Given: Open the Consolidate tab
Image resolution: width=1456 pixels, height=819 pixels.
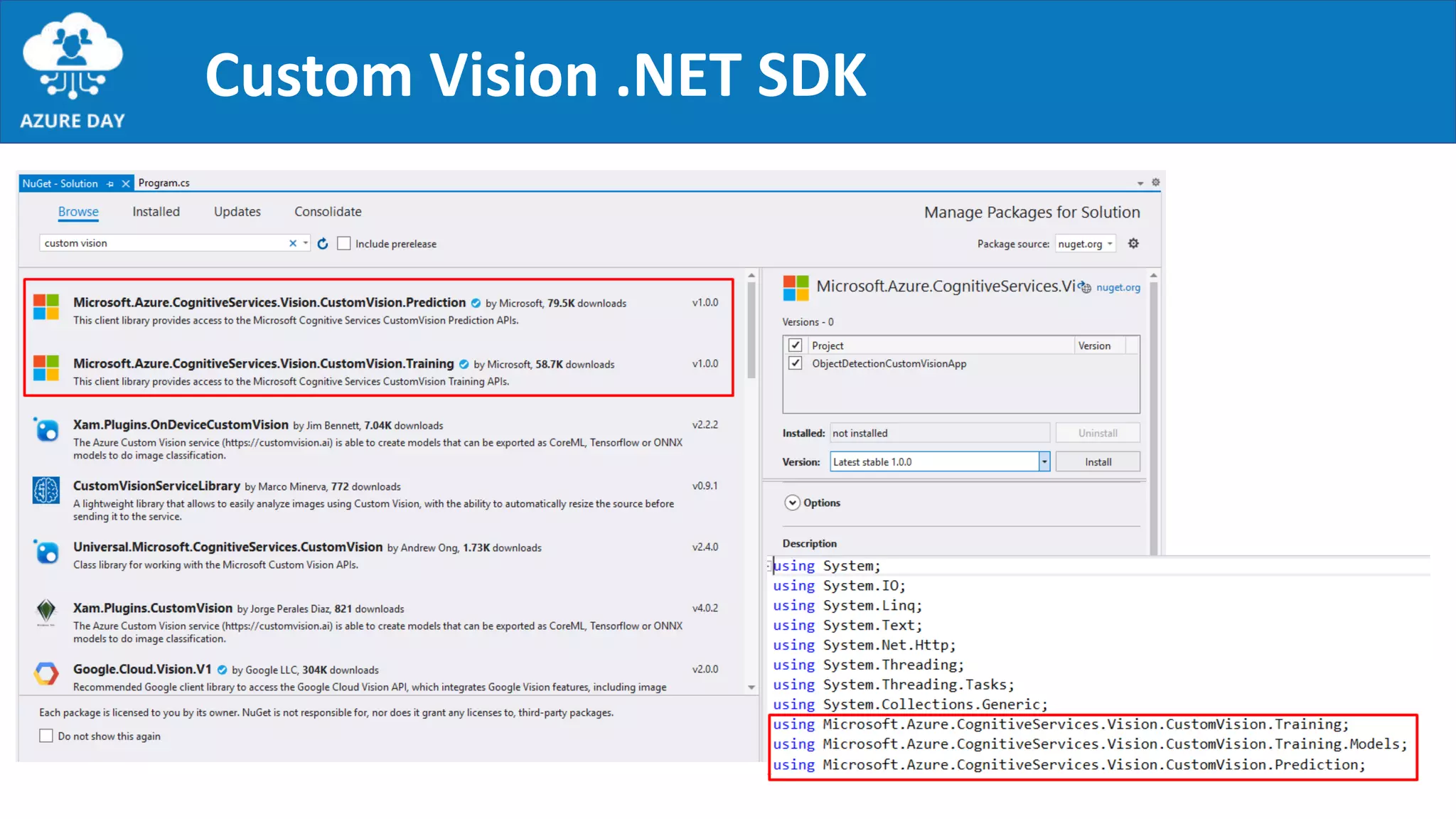Looking at the screenshot, I should pos(328,211).
